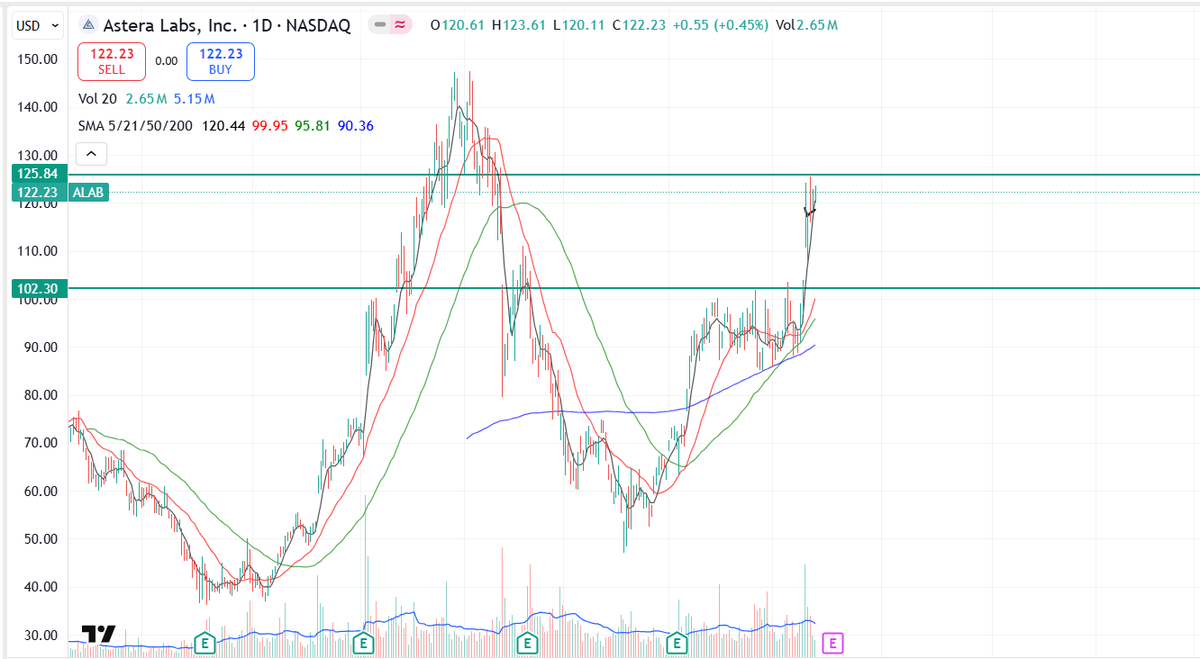Click the SMA value 120.44
1200x659 pixels.
(221, 126)
